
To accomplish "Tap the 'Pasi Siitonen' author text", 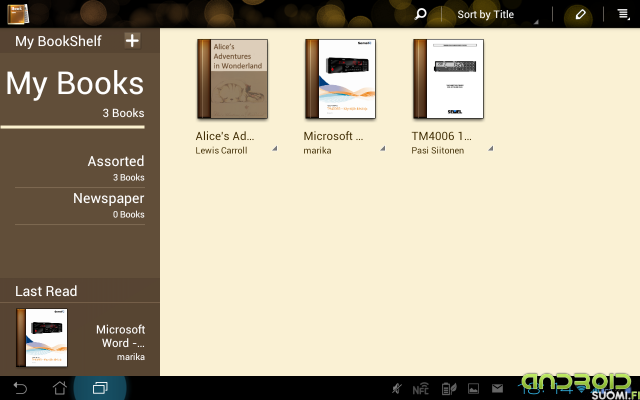I will [x=438, y=151].
